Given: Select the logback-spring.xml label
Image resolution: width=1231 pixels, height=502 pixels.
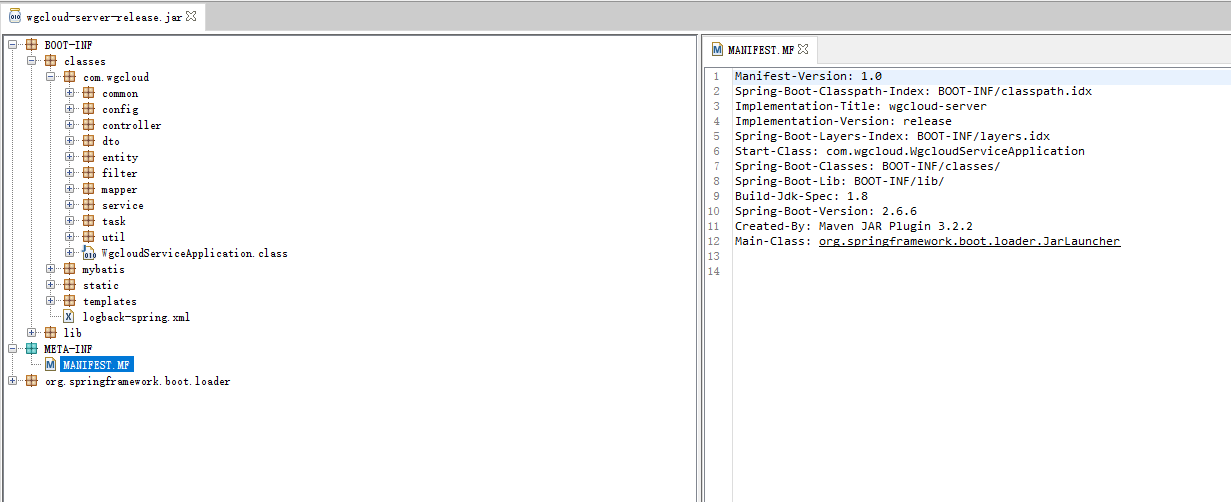Looking at the screenshot, I should (136, 317).
